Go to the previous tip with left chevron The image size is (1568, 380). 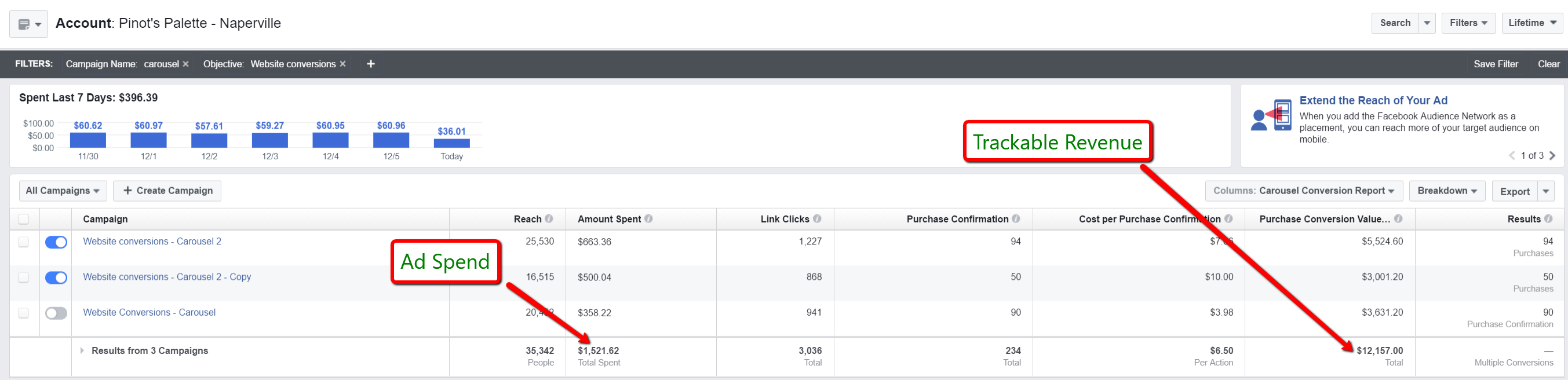click(1512, 156)
